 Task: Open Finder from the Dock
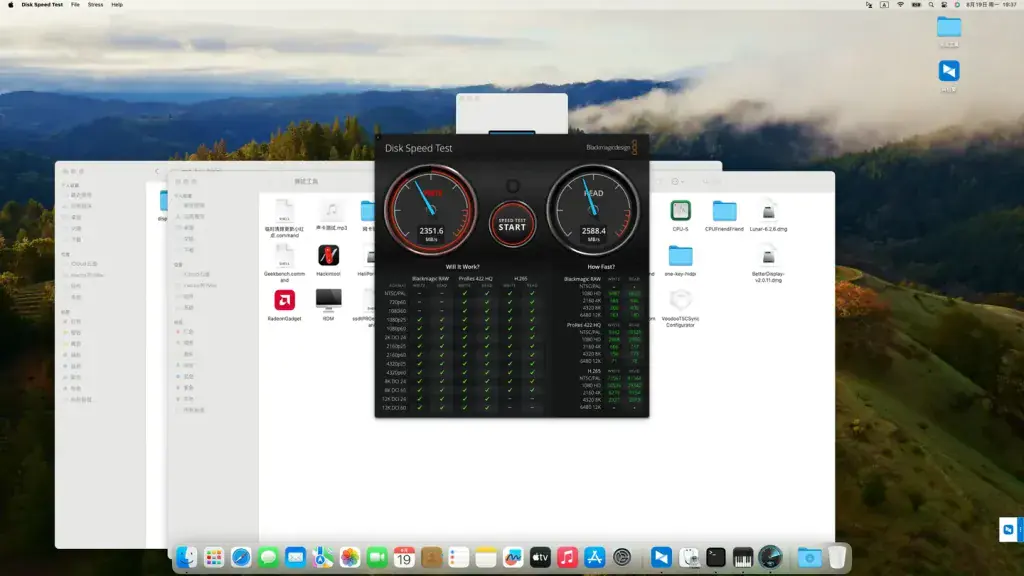186,557
